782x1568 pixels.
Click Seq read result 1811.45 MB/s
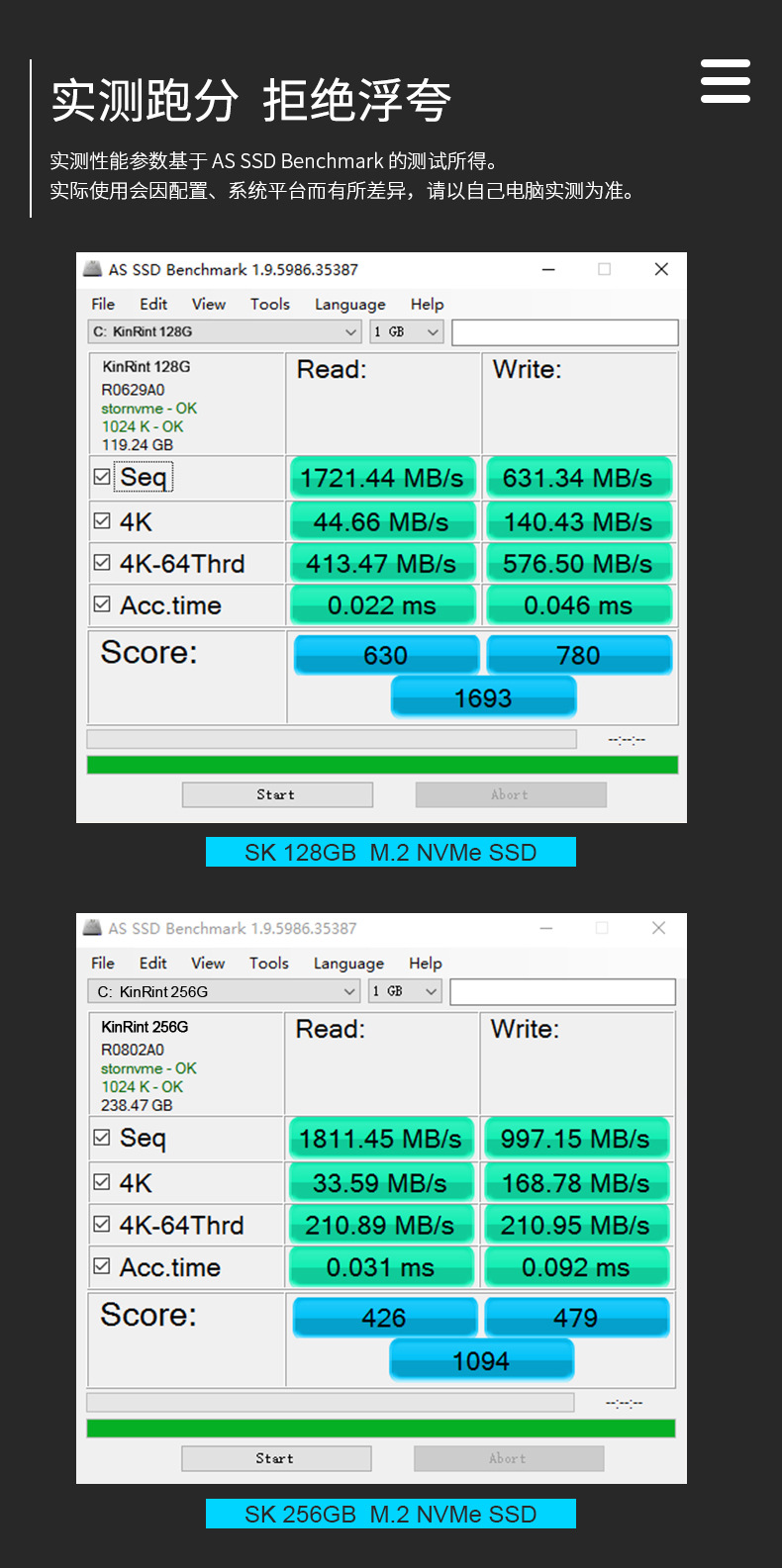[x=381, y=1139]
